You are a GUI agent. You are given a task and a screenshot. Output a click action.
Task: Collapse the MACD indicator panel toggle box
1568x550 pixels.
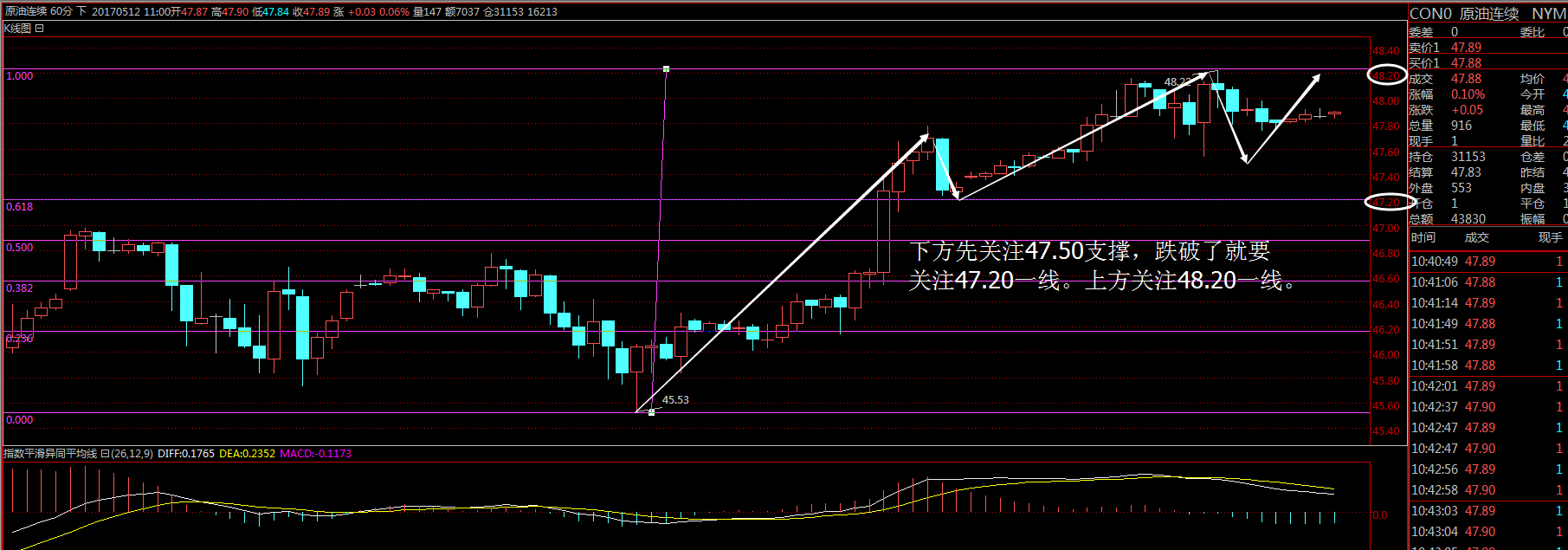point(105,453)
